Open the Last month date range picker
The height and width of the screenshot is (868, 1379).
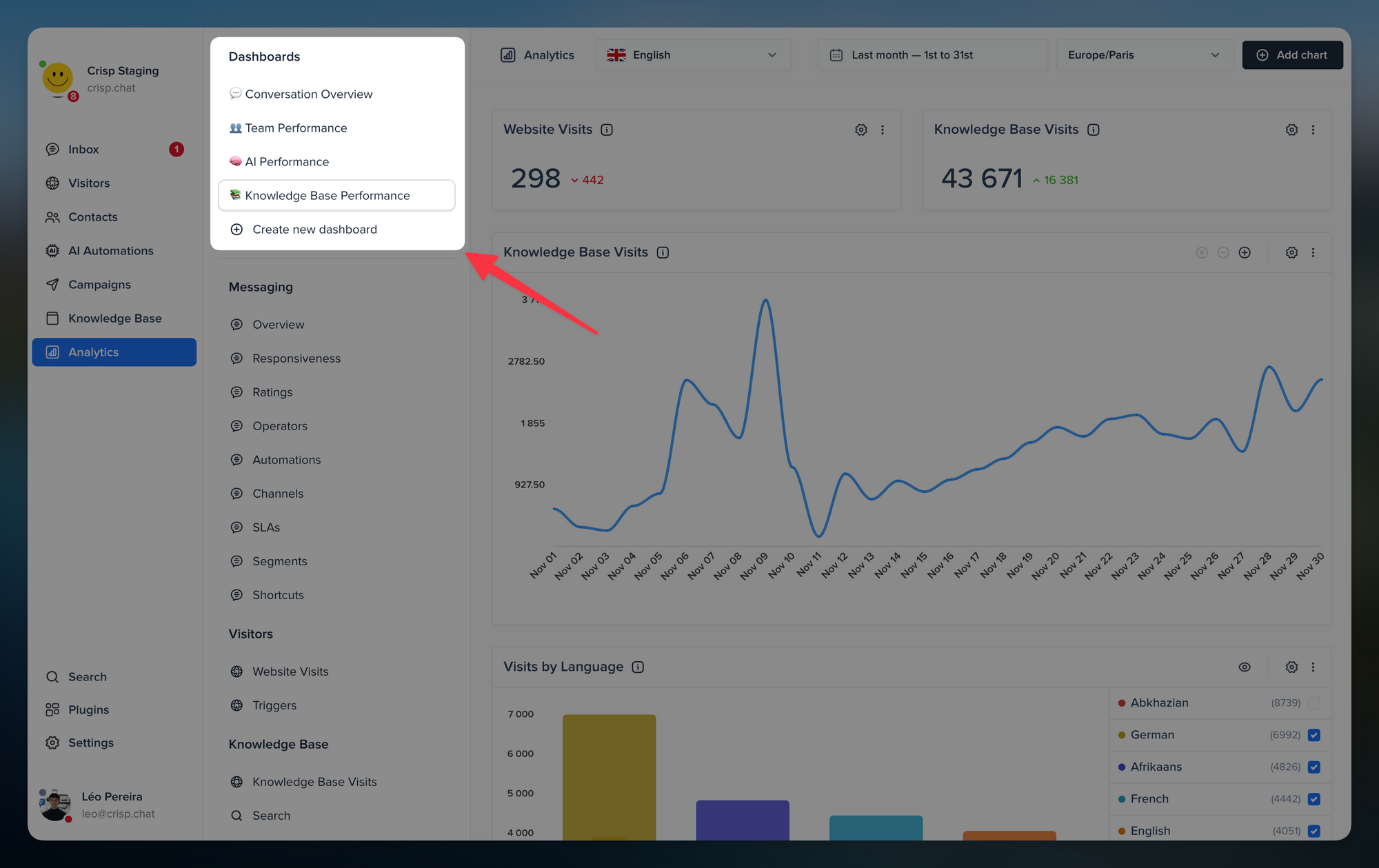(932, 54)
